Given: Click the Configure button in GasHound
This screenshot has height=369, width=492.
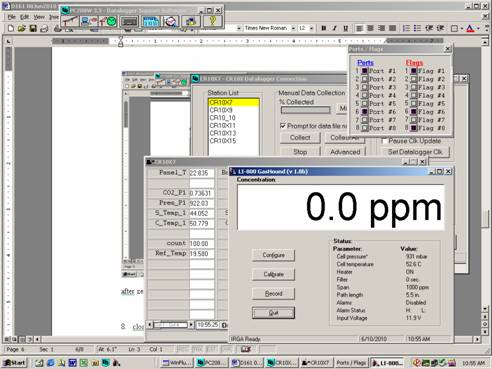Looking at the screenshot, I should coord(273,255).
